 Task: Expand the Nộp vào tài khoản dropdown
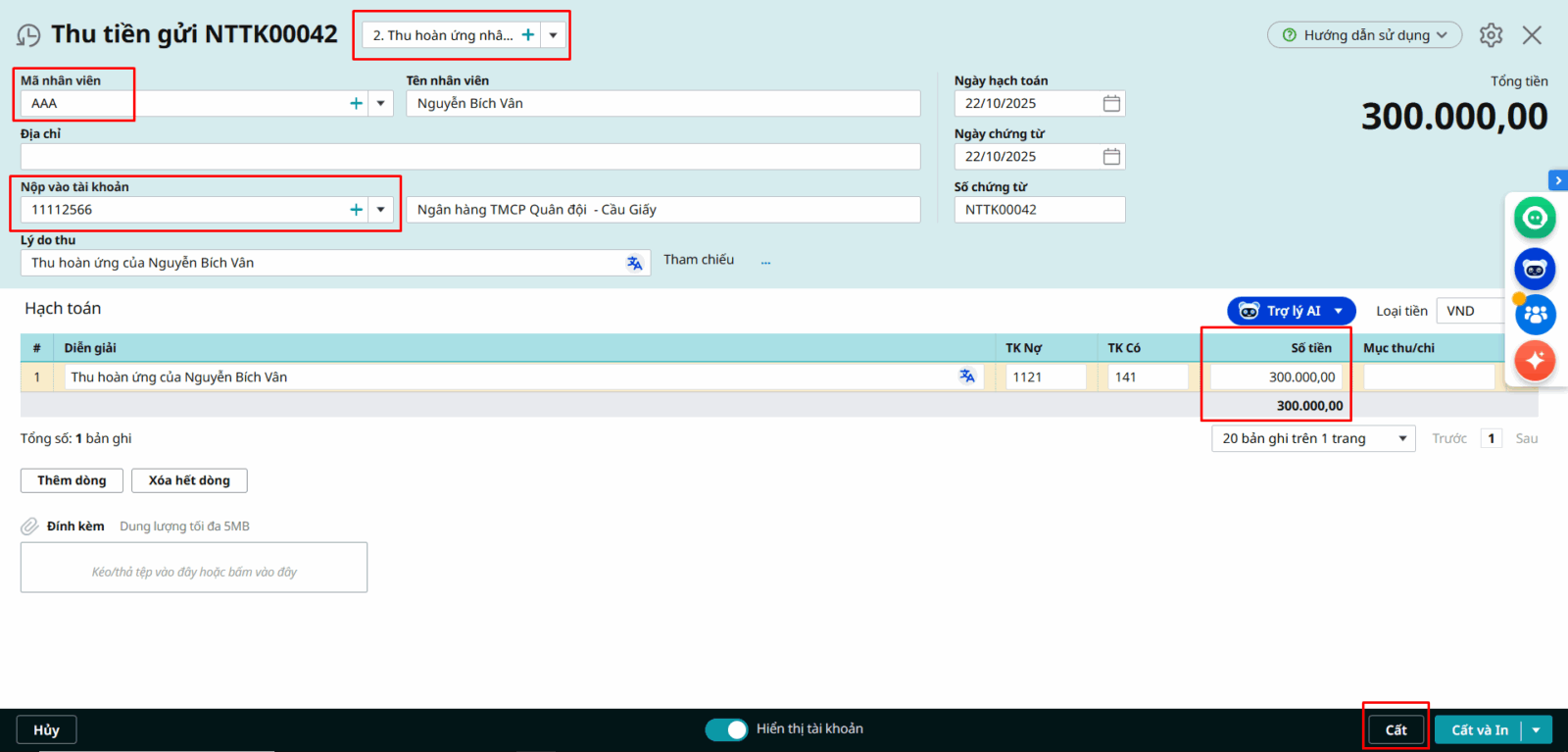(x=381, y=210)
